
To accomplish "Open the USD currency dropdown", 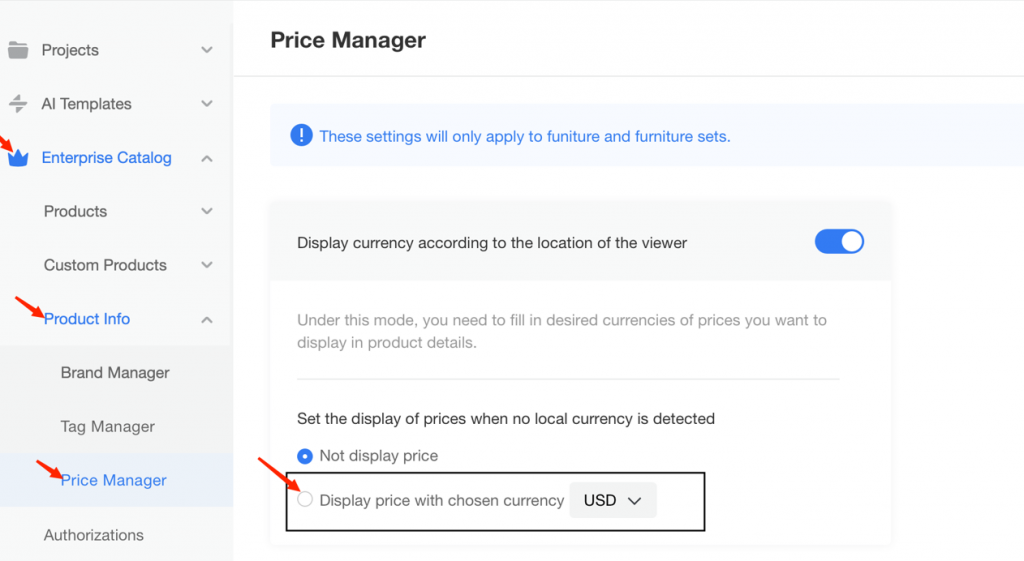I will tap(612, 500).
